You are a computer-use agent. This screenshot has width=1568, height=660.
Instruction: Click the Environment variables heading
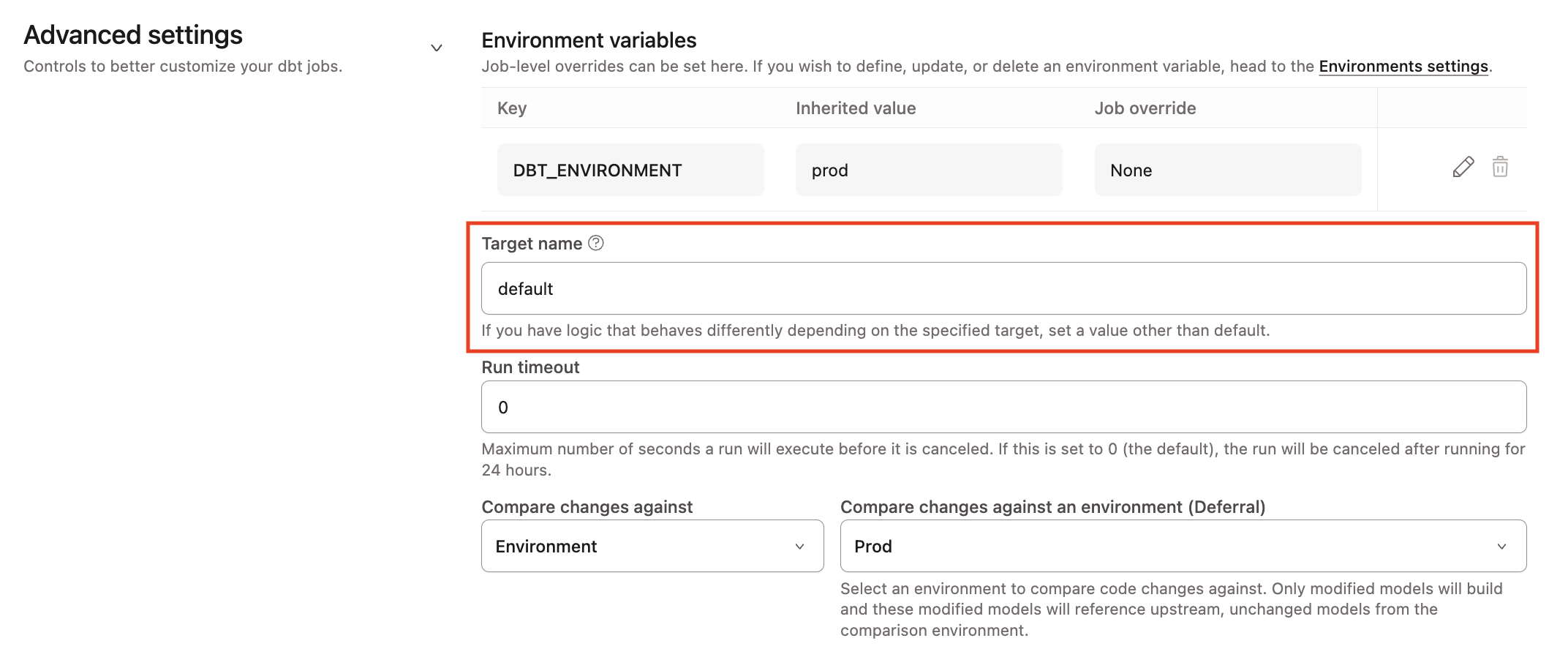pyautogui.click(x=588, y=40)
